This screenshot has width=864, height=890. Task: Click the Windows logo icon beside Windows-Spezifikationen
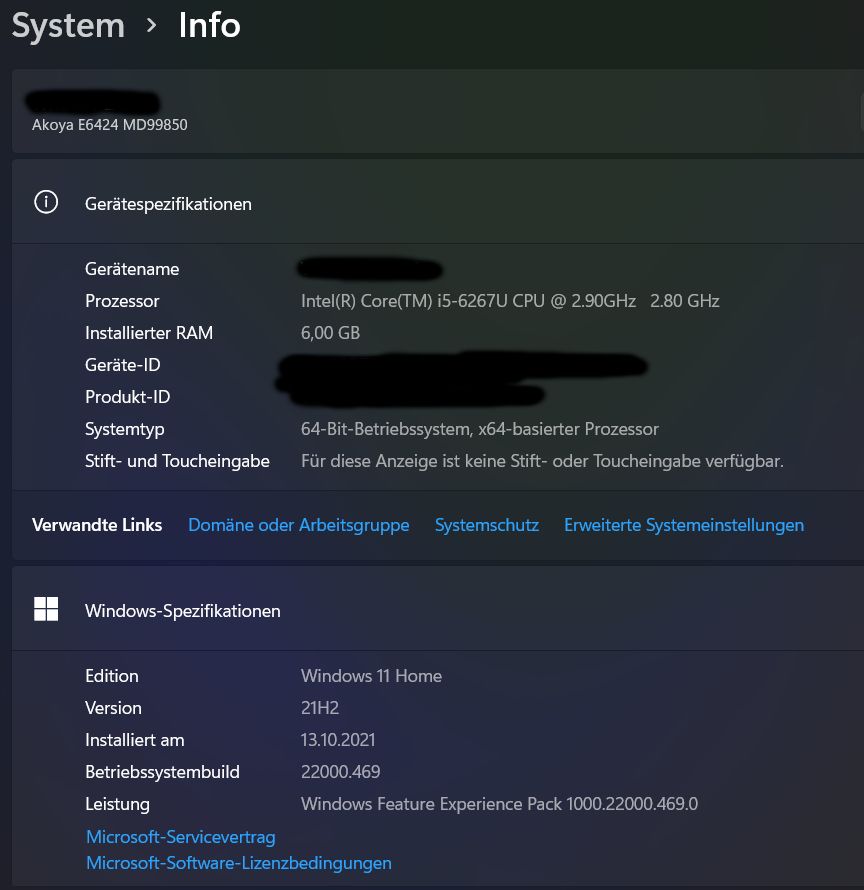click(x=46, y=608)
